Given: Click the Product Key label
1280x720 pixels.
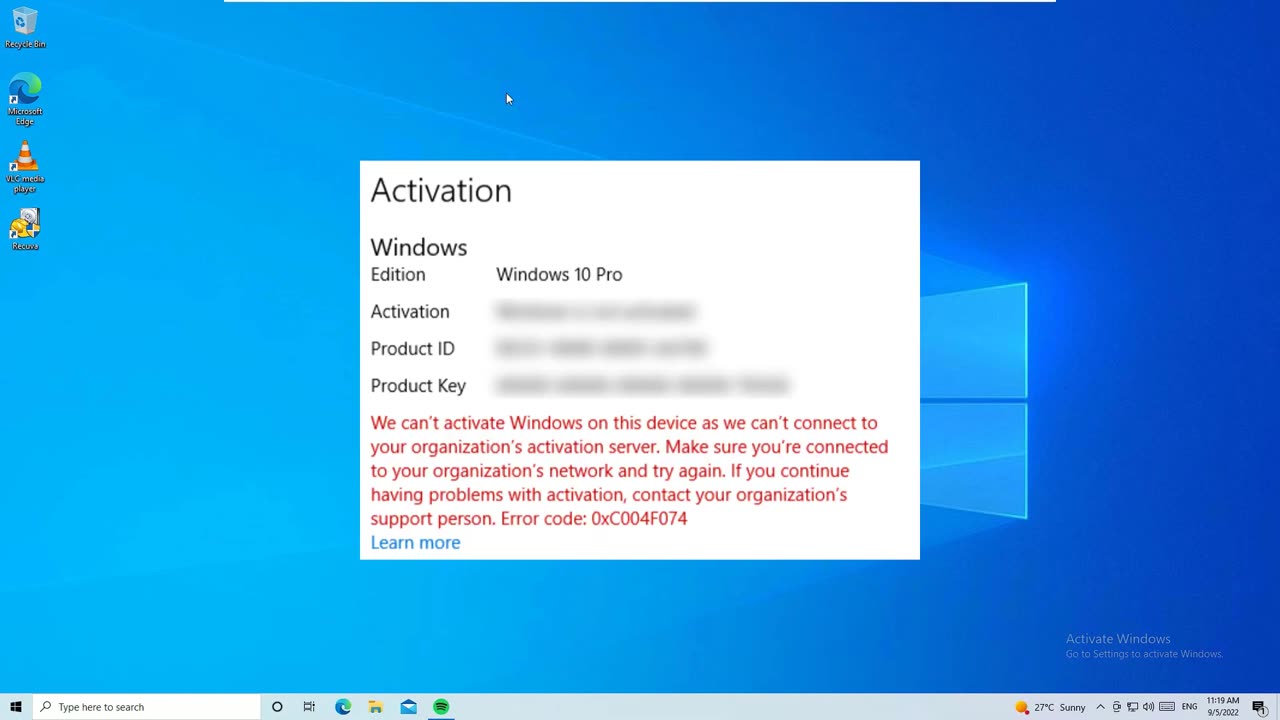Looking at the screenshot, I should [x=418, y=386].
